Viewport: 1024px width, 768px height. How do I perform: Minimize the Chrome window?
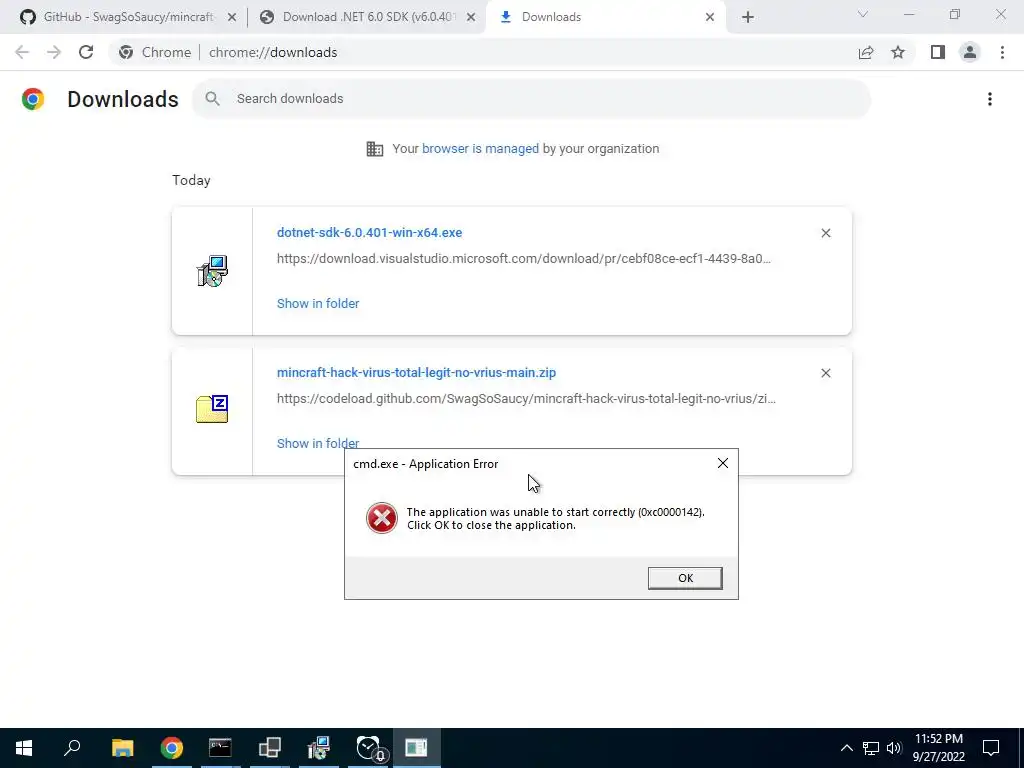[x=908, y=14]
